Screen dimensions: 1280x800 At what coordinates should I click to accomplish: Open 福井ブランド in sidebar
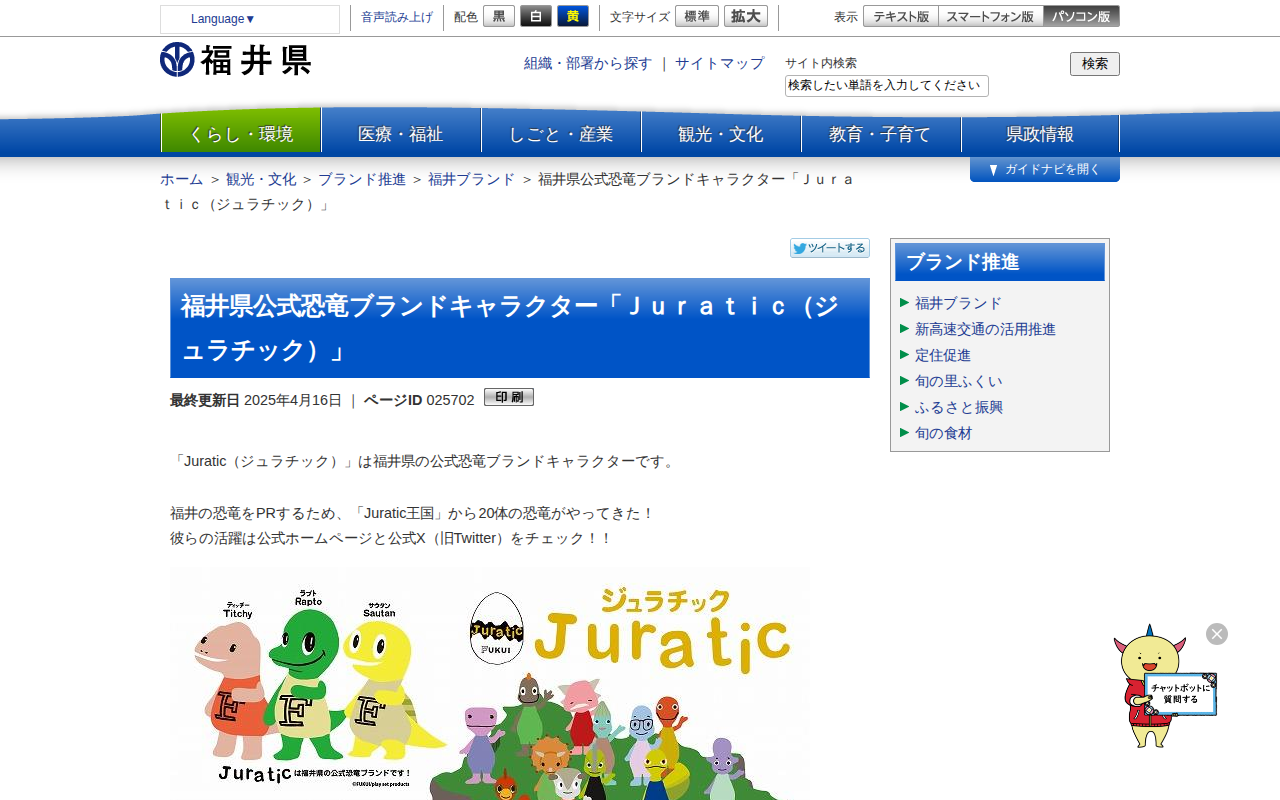pos(958,303)
